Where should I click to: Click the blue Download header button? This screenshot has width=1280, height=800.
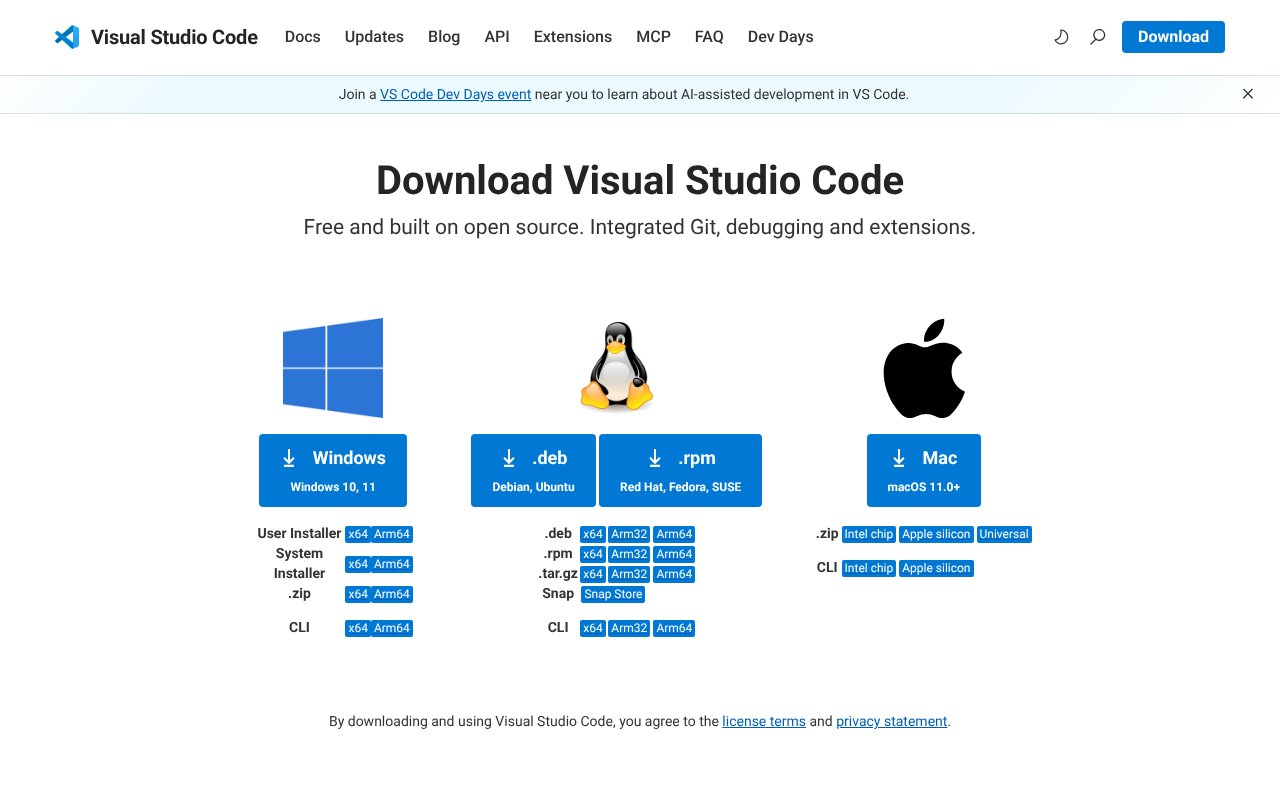click(1172, 37)
